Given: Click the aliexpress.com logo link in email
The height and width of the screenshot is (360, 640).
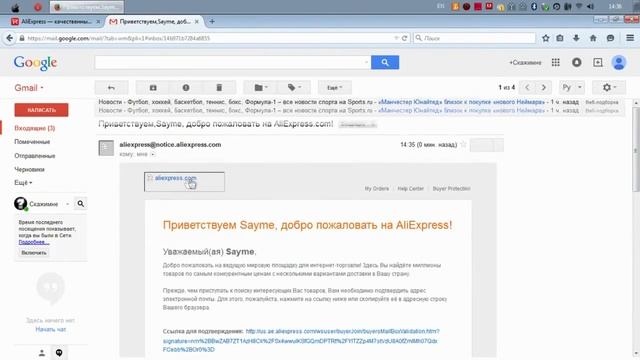Looking at the screenshot, I should click(x=184, y=182).
